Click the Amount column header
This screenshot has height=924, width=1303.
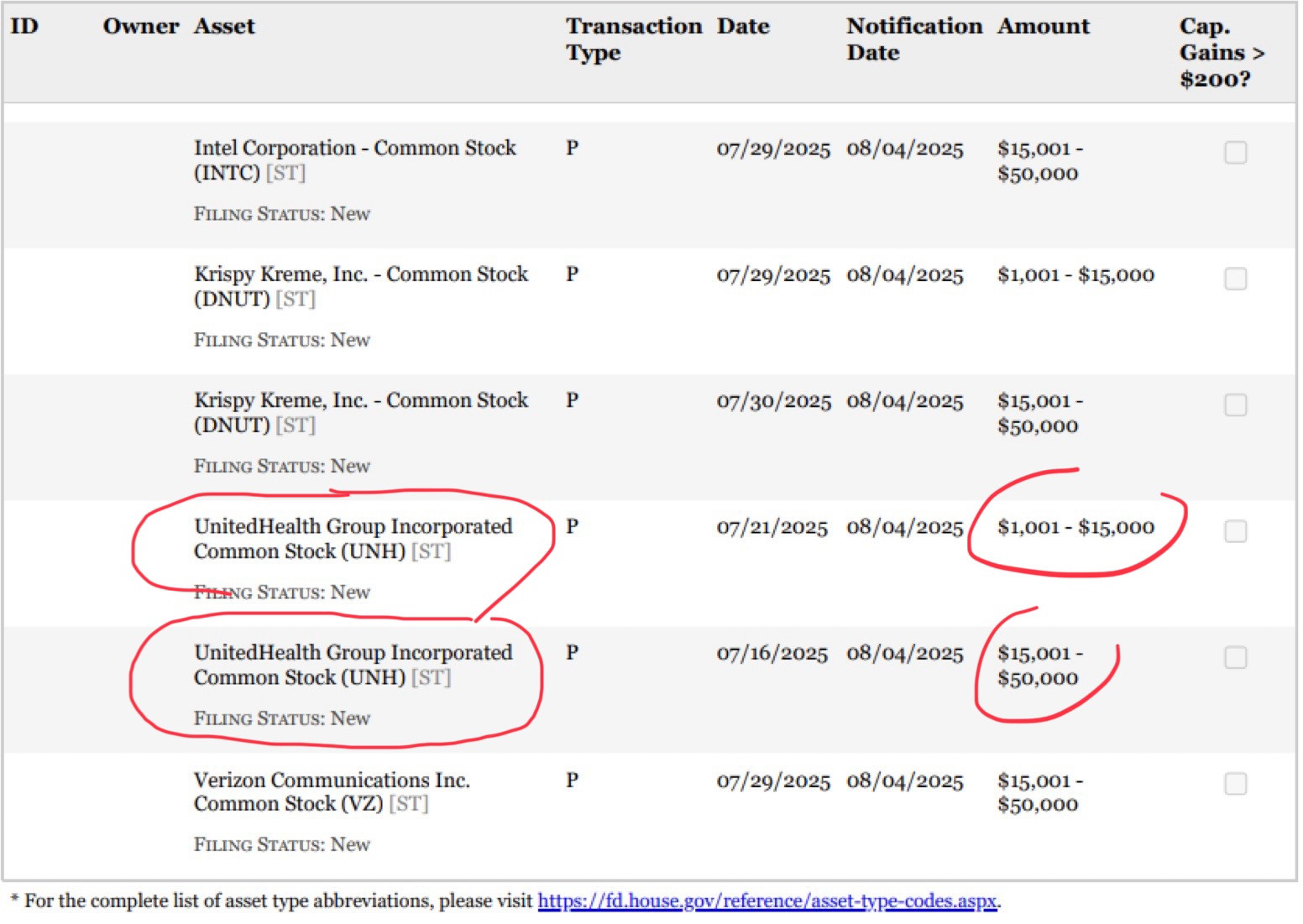(1044, 26)
